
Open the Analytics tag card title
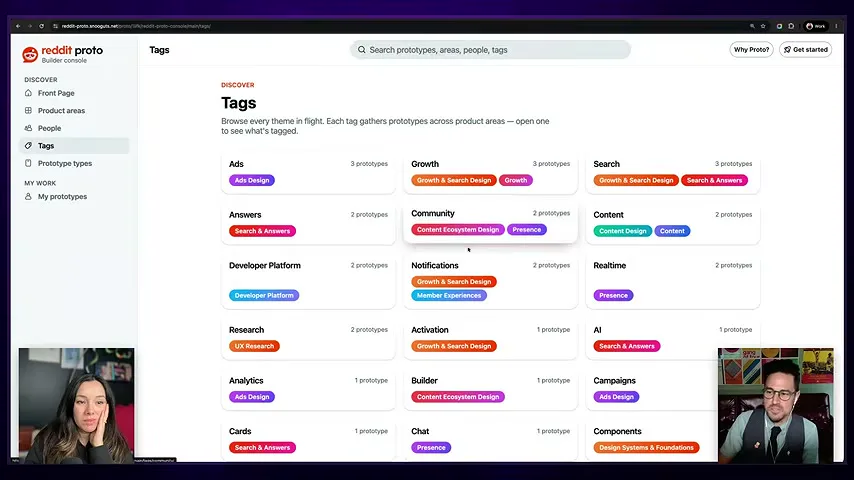[x=246, y=380]
